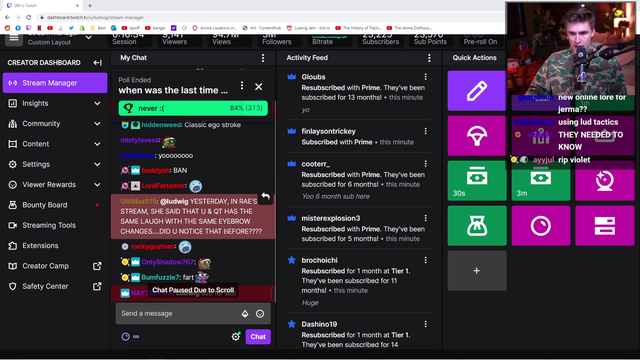The width and height of the screenshot is (640, 360).
Task: Click cooterr_ username in Activity Feed
Action: pyautogui.click(x=316, y=164)
